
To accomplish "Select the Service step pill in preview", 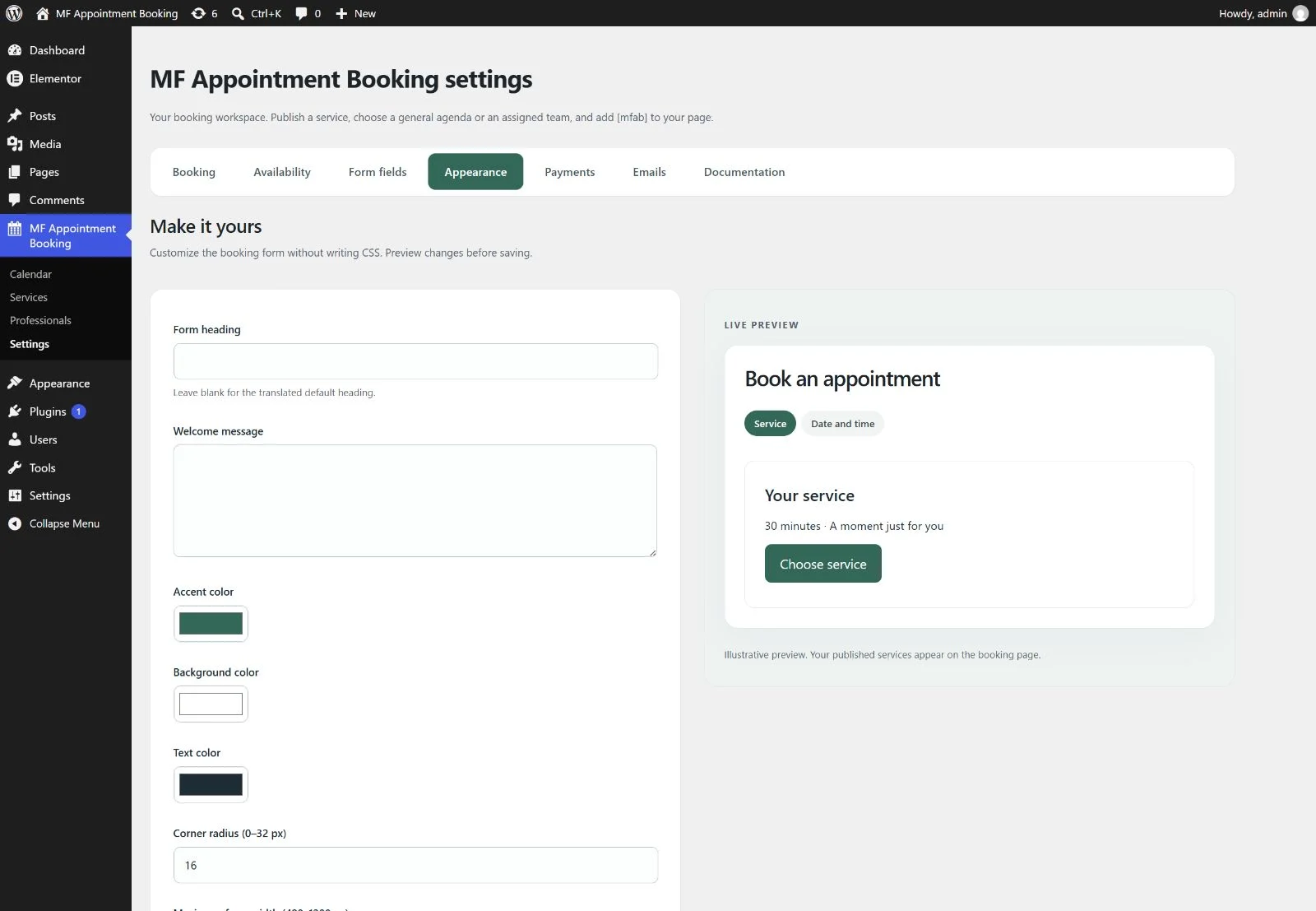I will coord(770,424).
